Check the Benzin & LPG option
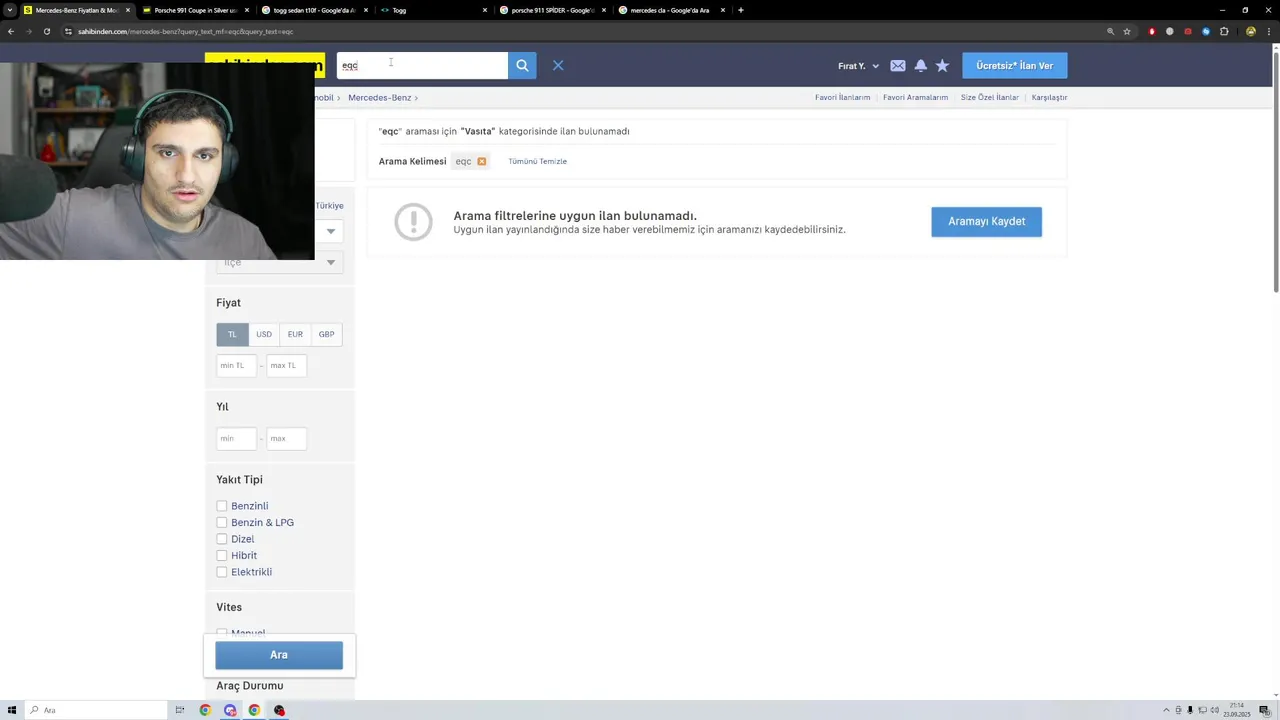1280x720 pixels. (222, 522)
